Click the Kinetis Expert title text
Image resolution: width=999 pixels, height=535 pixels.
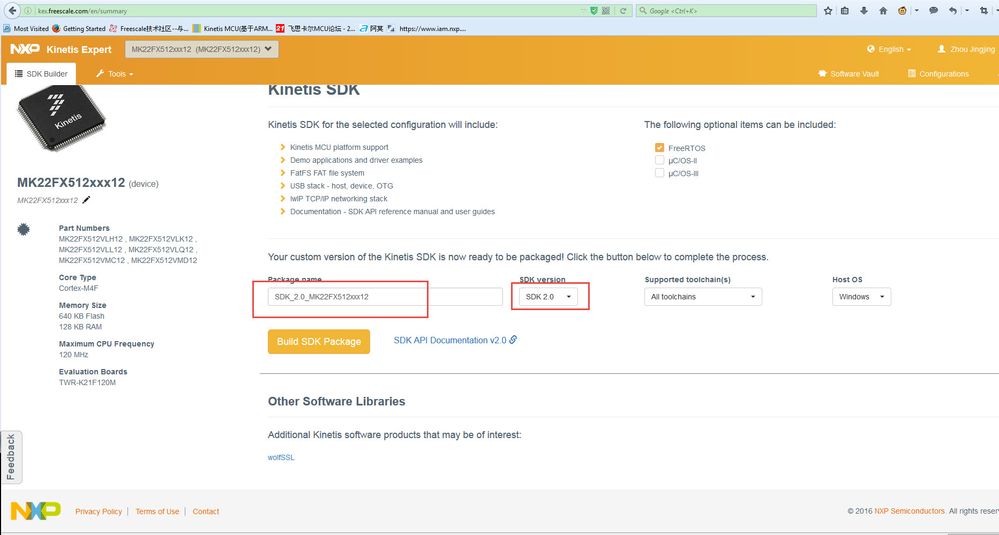79,49
